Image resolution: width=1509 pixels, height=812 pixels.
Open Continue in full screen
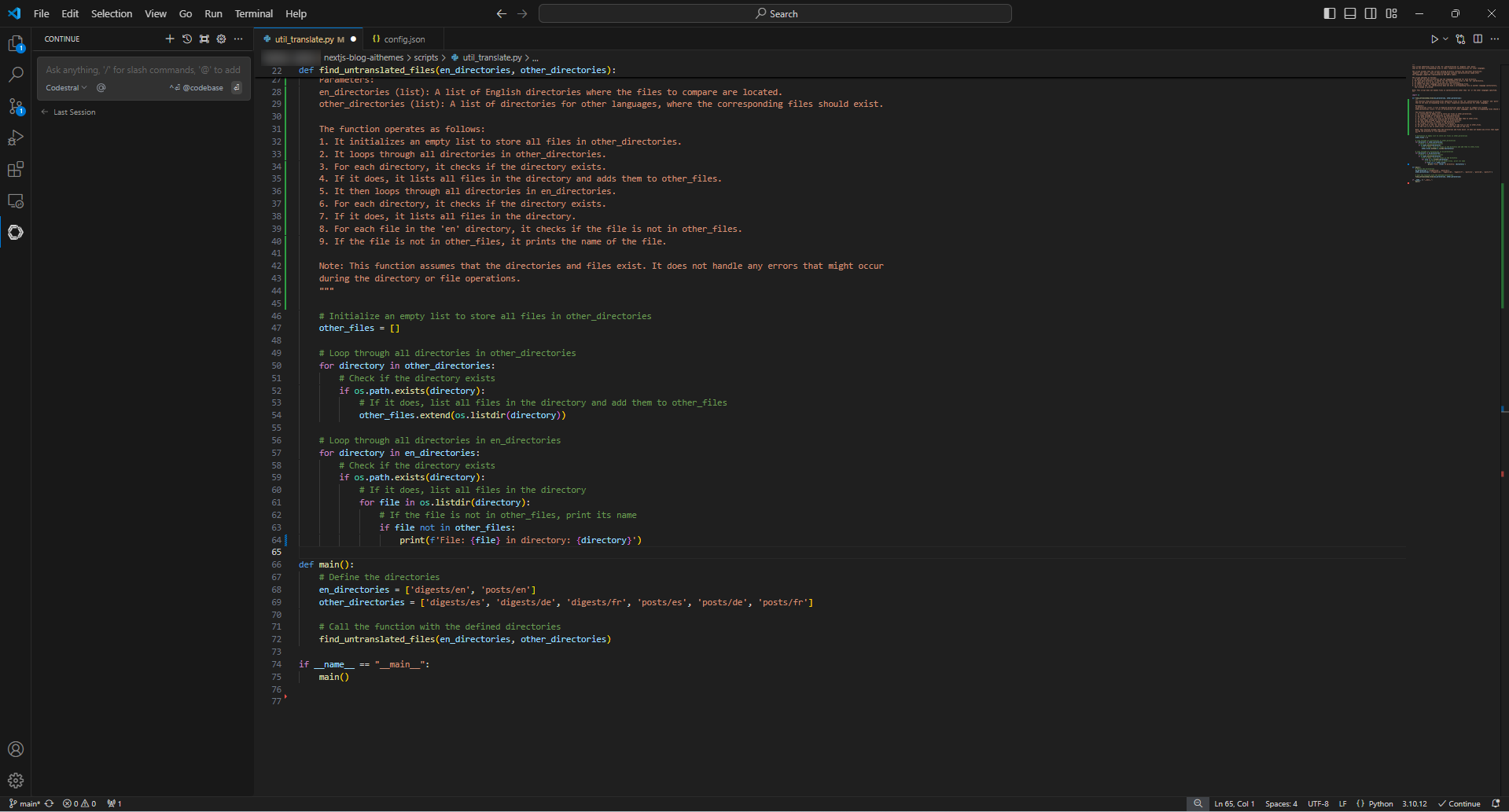coord(204,39)
